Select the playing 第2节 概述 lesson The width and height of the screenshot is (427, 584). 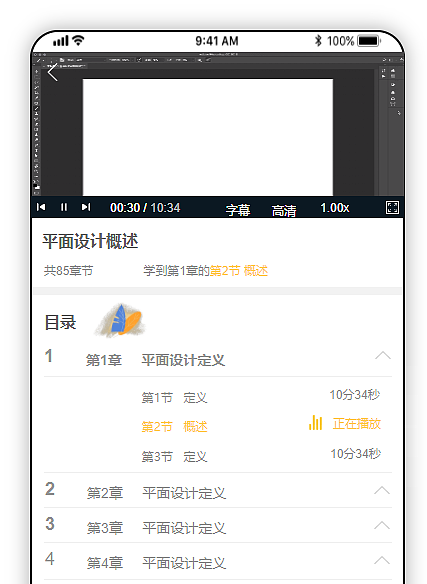[174, 426]
